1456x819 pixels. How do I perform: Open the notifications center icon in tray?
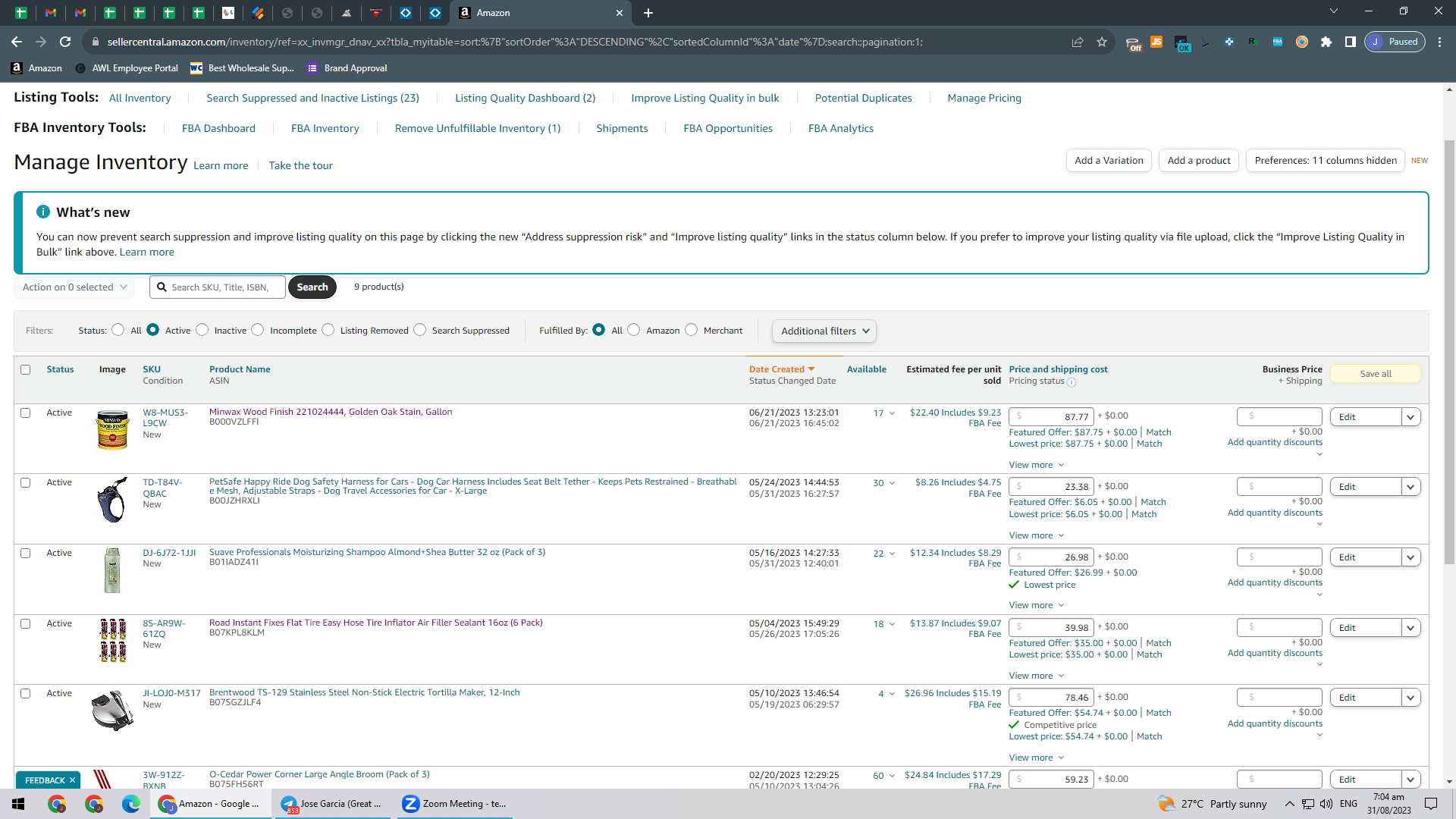(x=1431, y=804)
